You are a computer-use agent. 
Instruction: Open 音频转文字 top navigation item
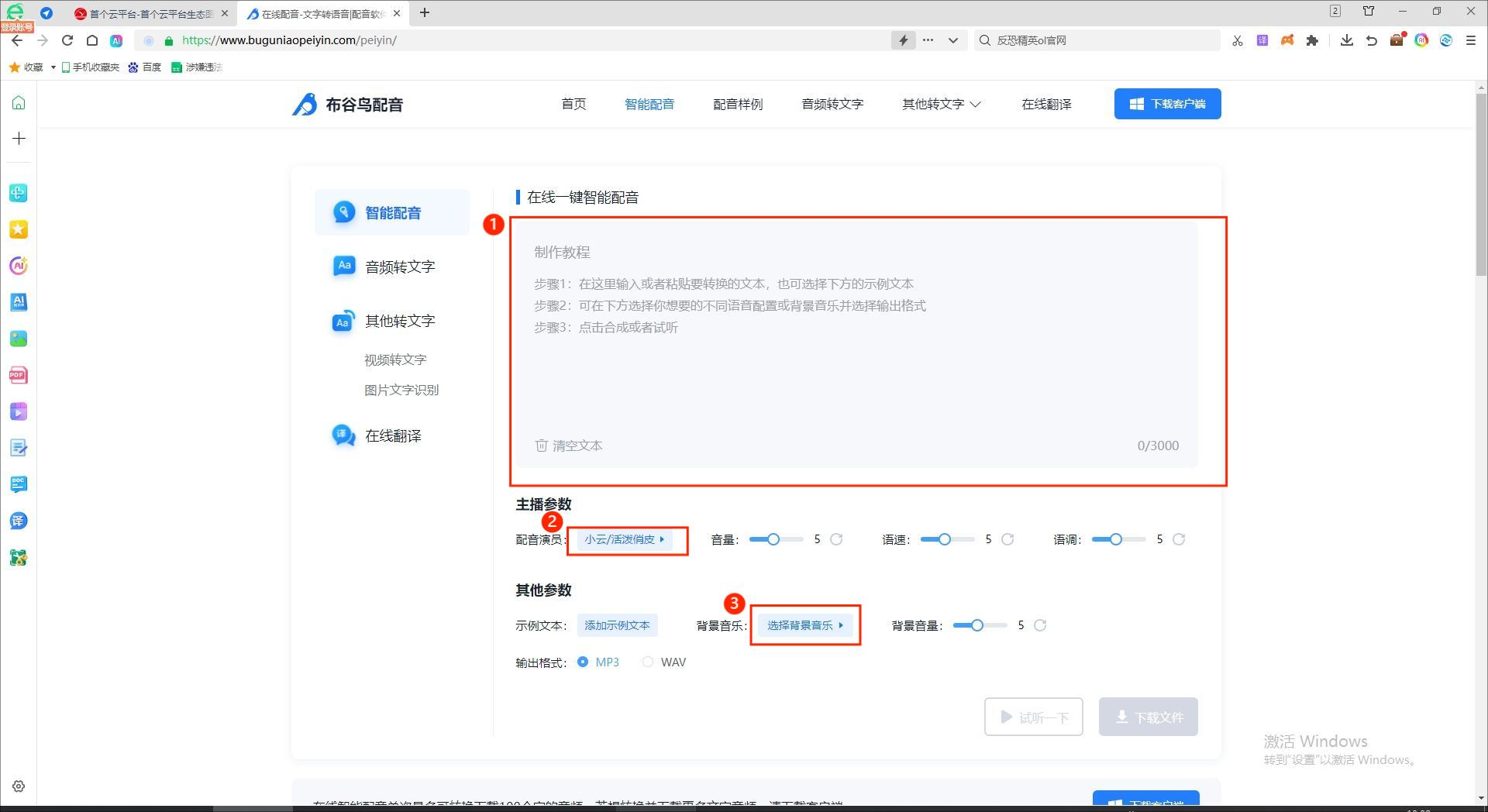[832, 104]
